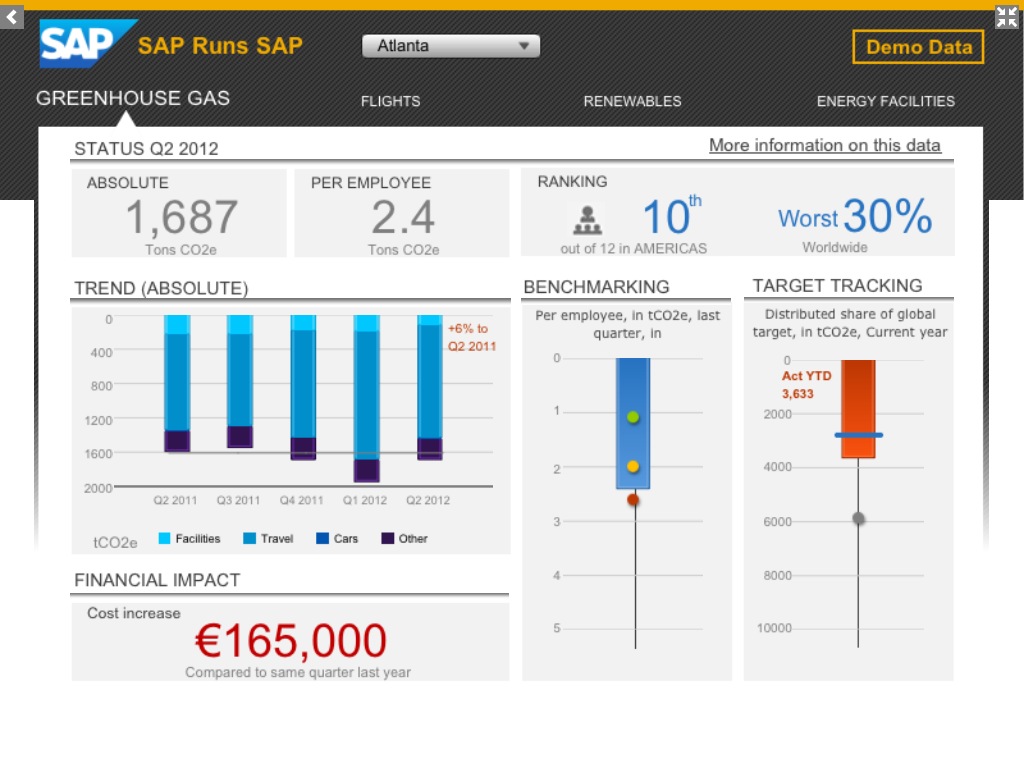
Task: Click the 1,687 absolute value
Action: coord(181,217)
